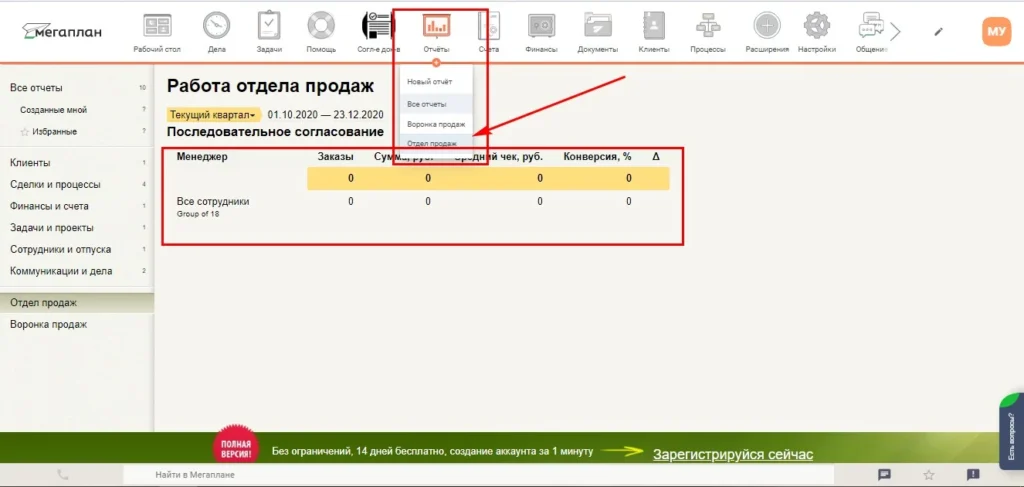Open the chat message icon in bottom bar
Viewport: 1024px width, 487px height.
coord(885,475)
